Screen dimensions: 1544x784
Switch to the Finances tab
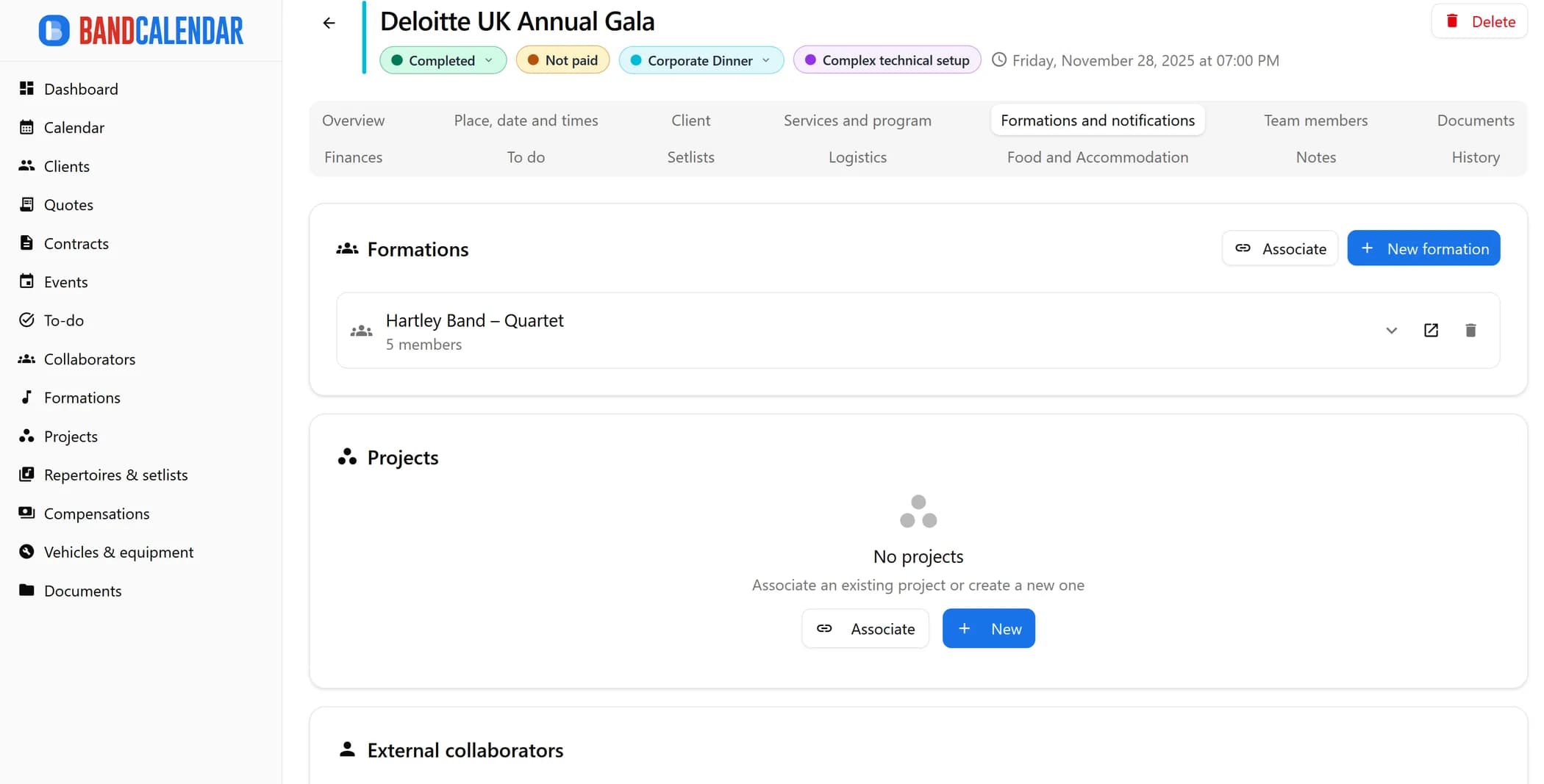click(353, 157)
